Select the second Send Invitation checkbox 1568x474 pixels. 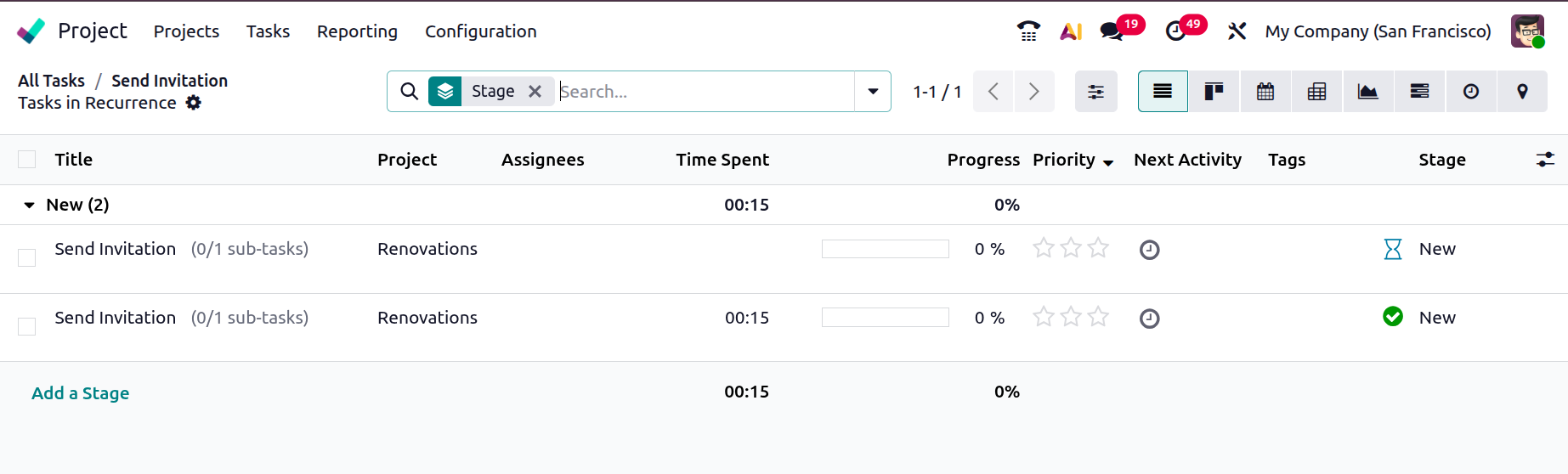(x=27, y=326)
